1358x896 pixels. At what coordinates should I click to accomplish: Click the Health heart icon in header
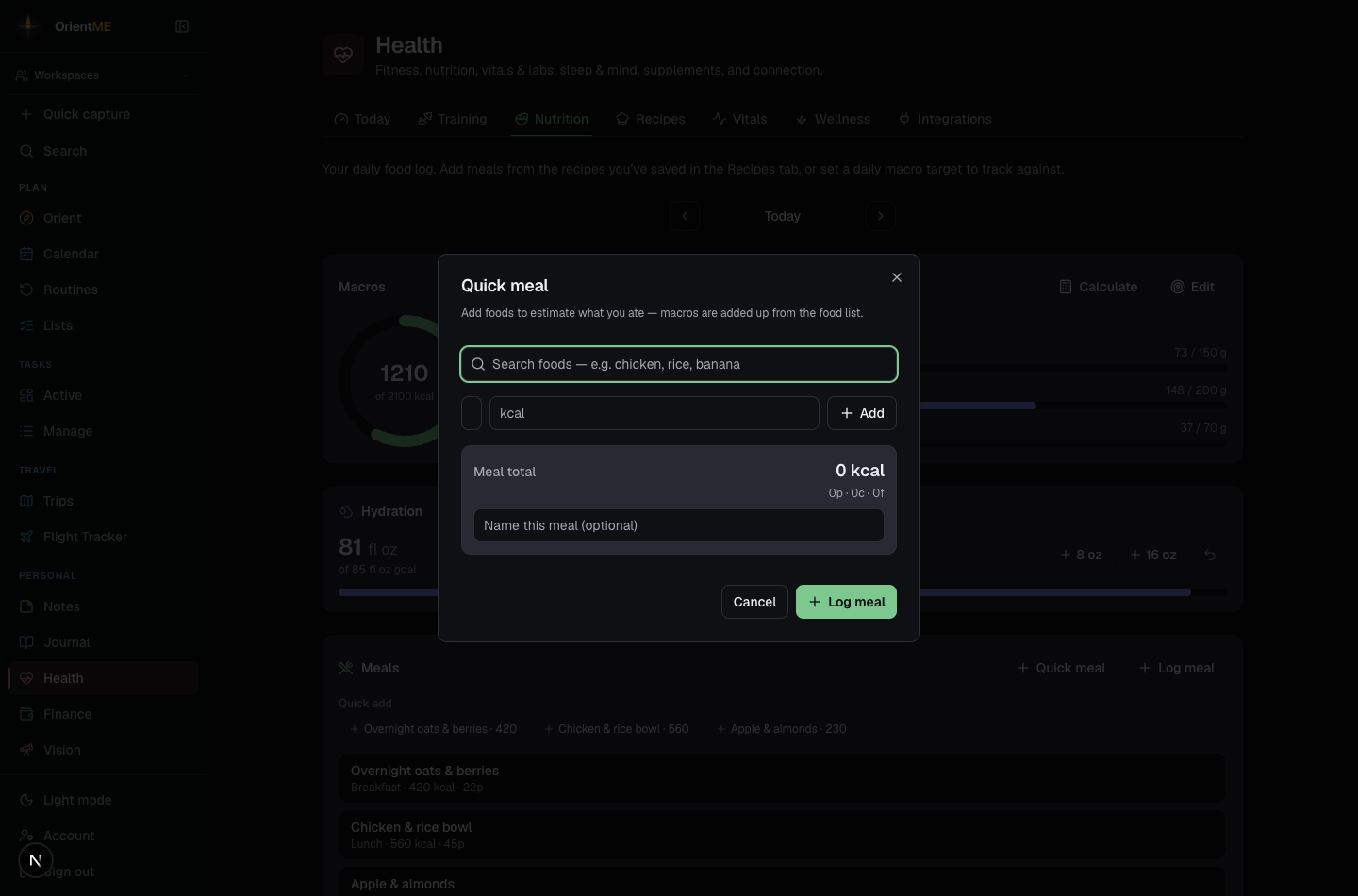(343, 55)
